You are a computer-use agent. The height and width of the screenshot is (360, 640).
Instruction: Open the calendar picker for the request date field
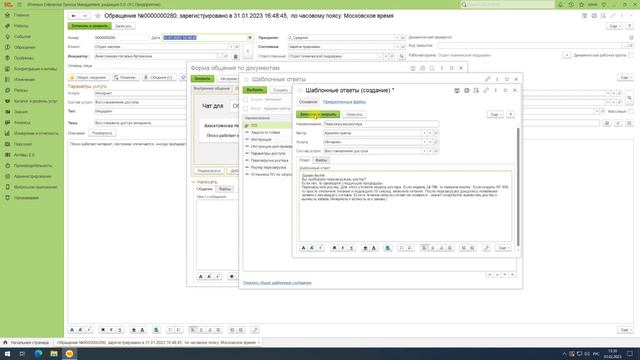tap(250, 38)
